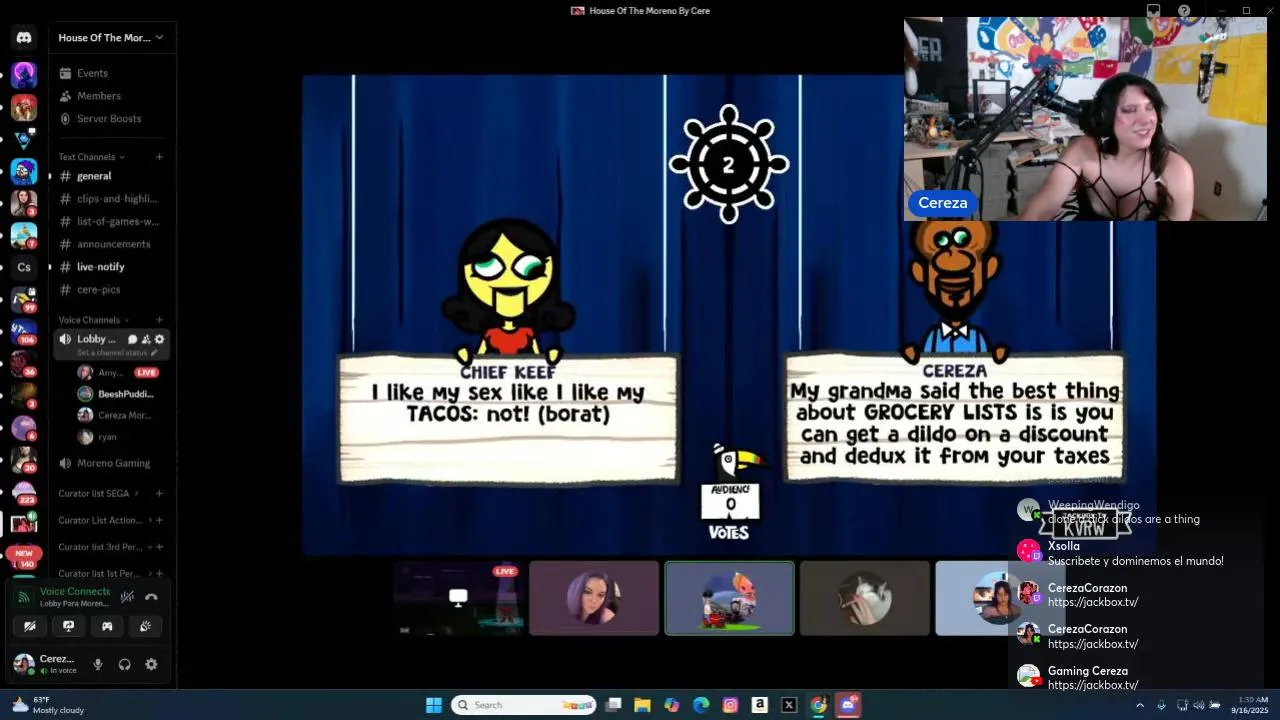Click the LIVE badge next to Amy
The height and width of the screenshot is (720, 1280).
pos(146,372)
